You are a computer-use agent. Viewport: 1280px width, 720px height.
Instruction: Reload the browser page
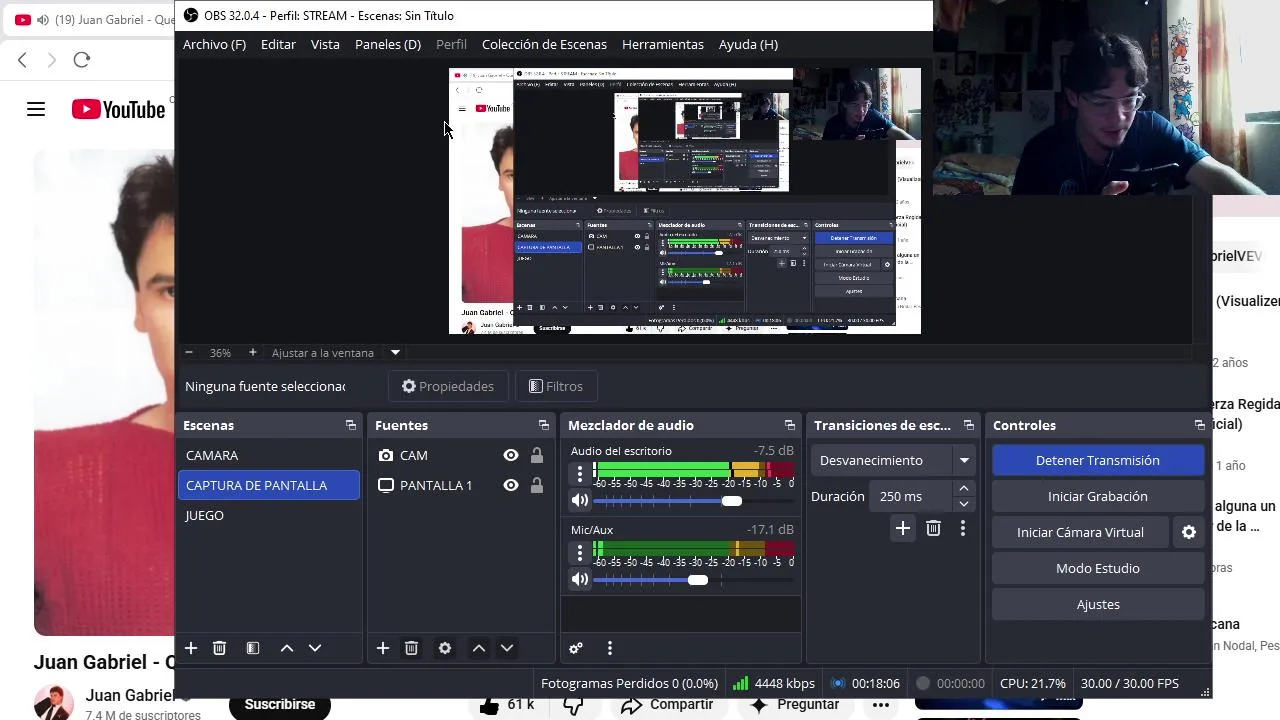pyautogui.click(x=82, y=60)
